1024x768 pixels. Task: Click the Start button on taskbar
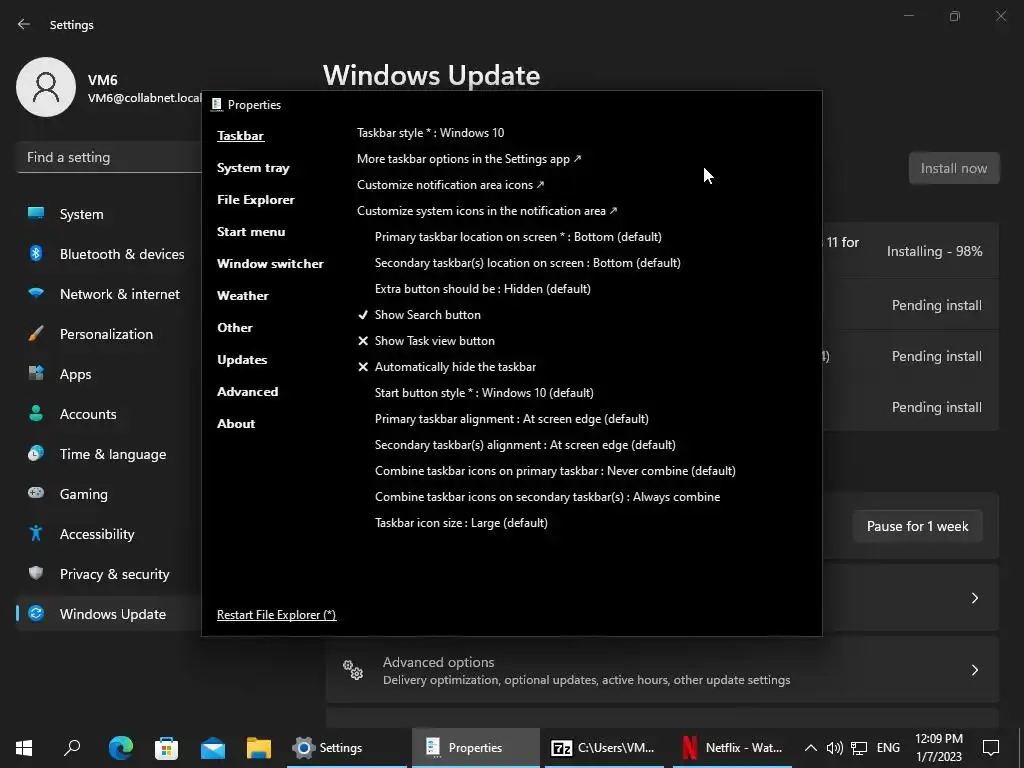(x=24, y=748)
